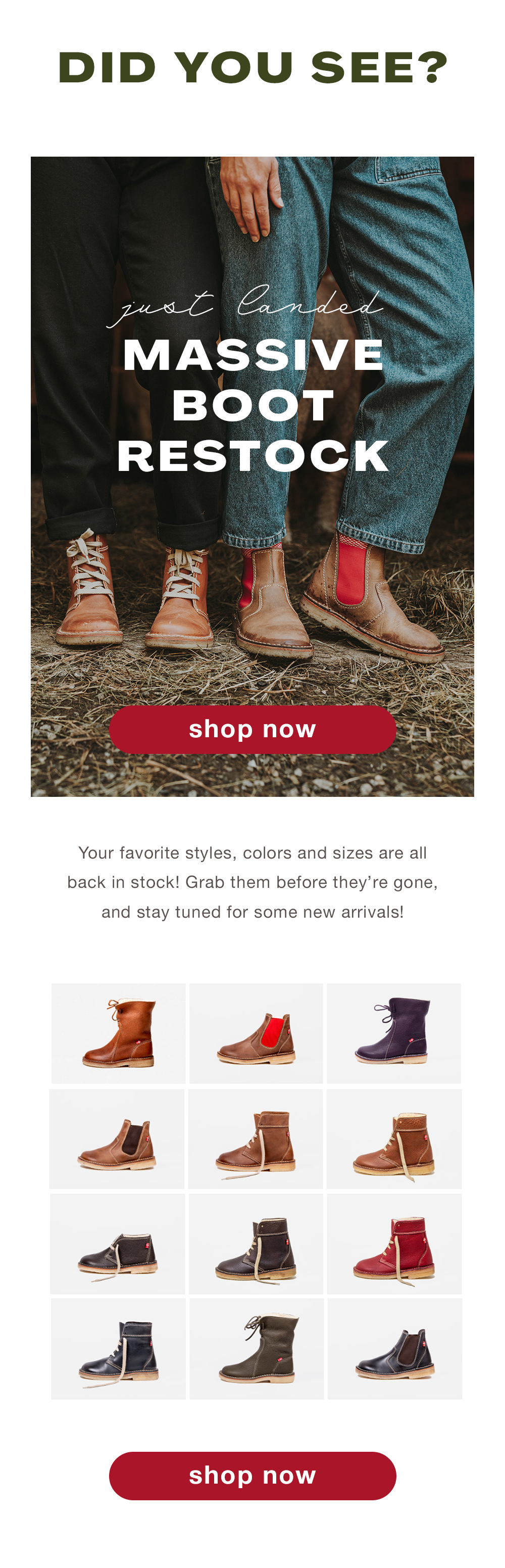This screenshot has height=1568, width=505.
Task: Click the just landed script text
Action: click(244, 305)
